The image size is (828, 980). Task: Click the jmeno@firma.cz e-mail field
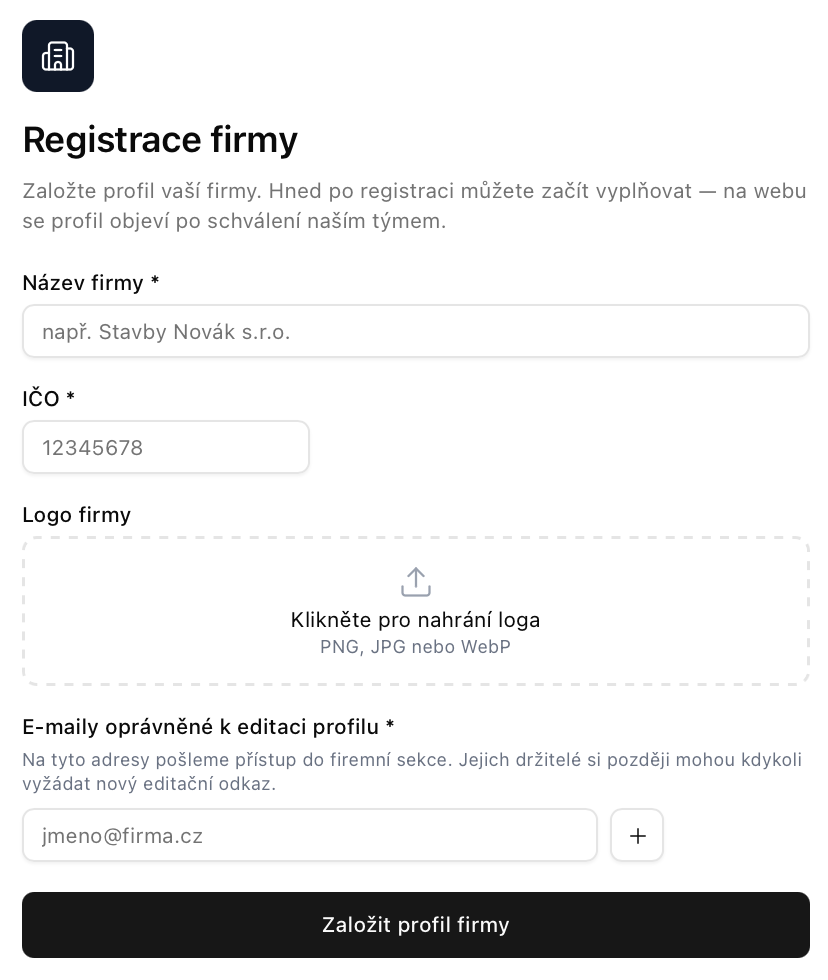pos(310,835)
